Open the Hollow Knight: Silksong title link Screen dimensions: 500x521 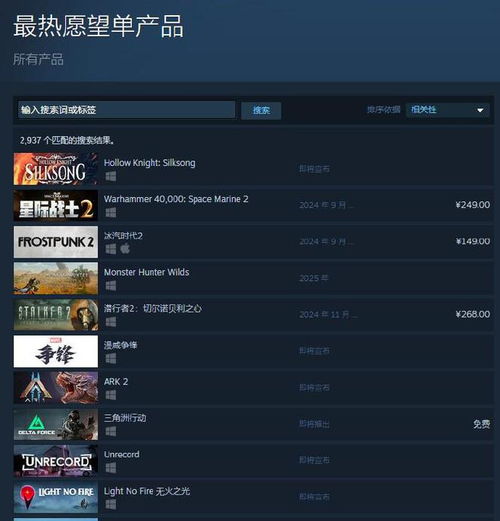pos(150,163)
